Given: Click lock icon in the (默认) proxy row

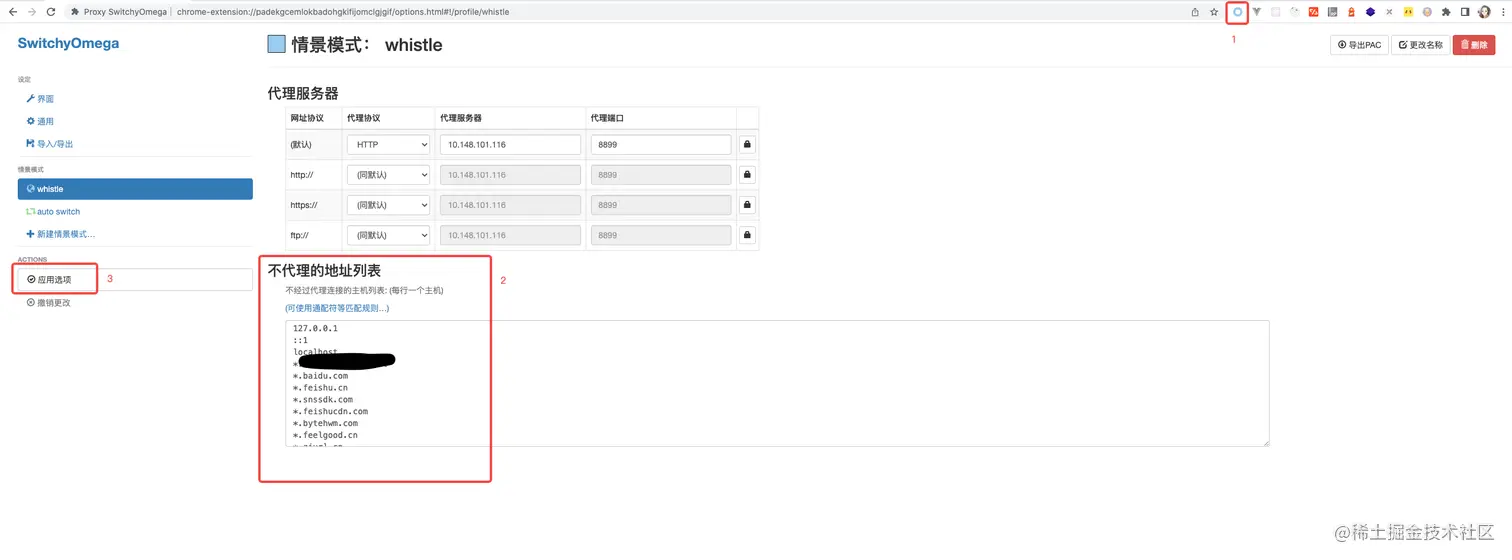Looking at the screenshot, I should click(747, 144).
